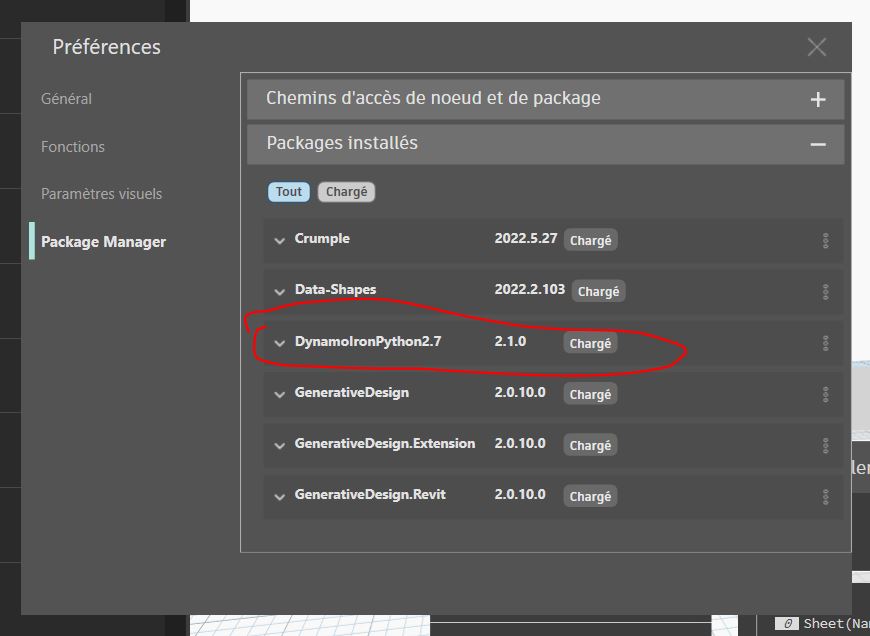Screen dimensions: 870x636
Task: Expand the GenerativeDesign.Extension package chevron
Action: pyautogui.click(x=279, y=445)
